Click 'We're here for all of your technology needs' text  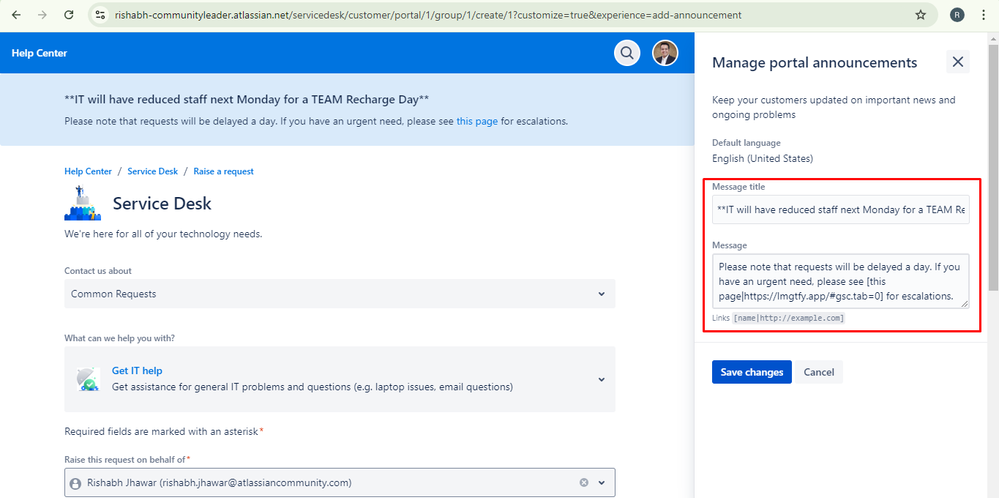pos(163,234)
